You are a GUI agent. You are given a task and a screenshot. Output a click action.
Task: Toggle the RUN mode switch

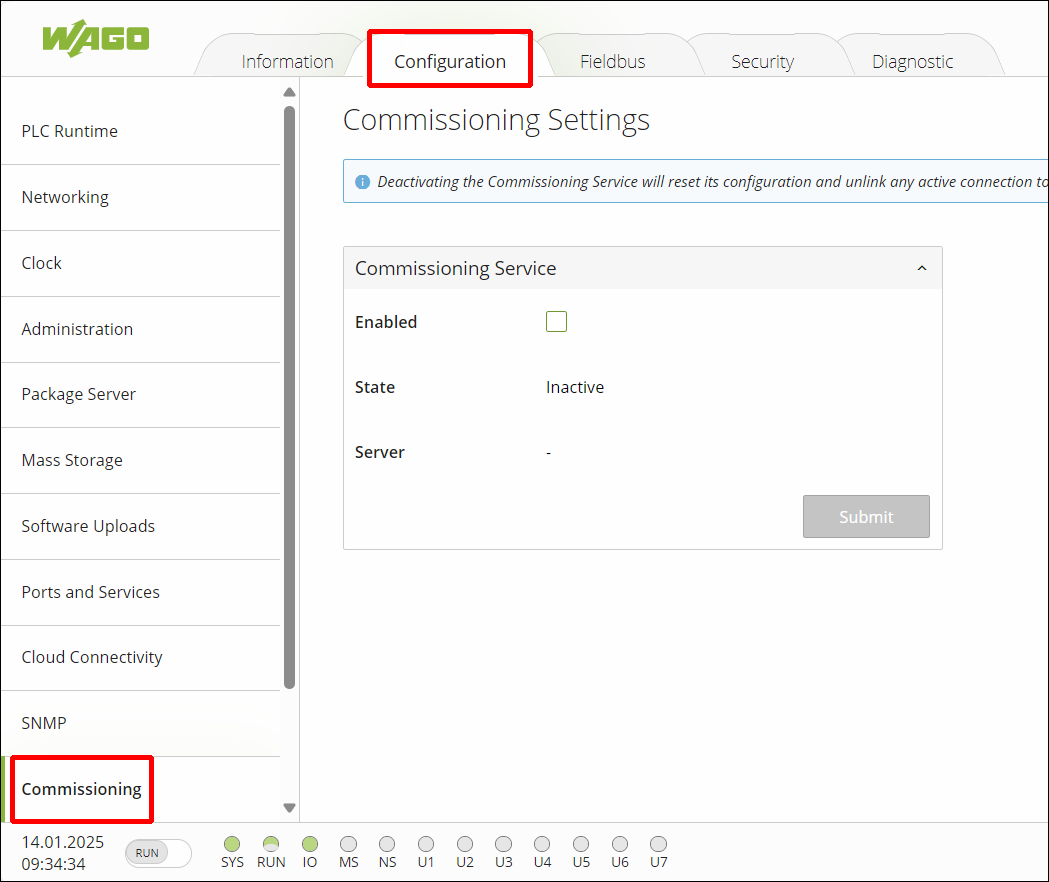(157, 853)
